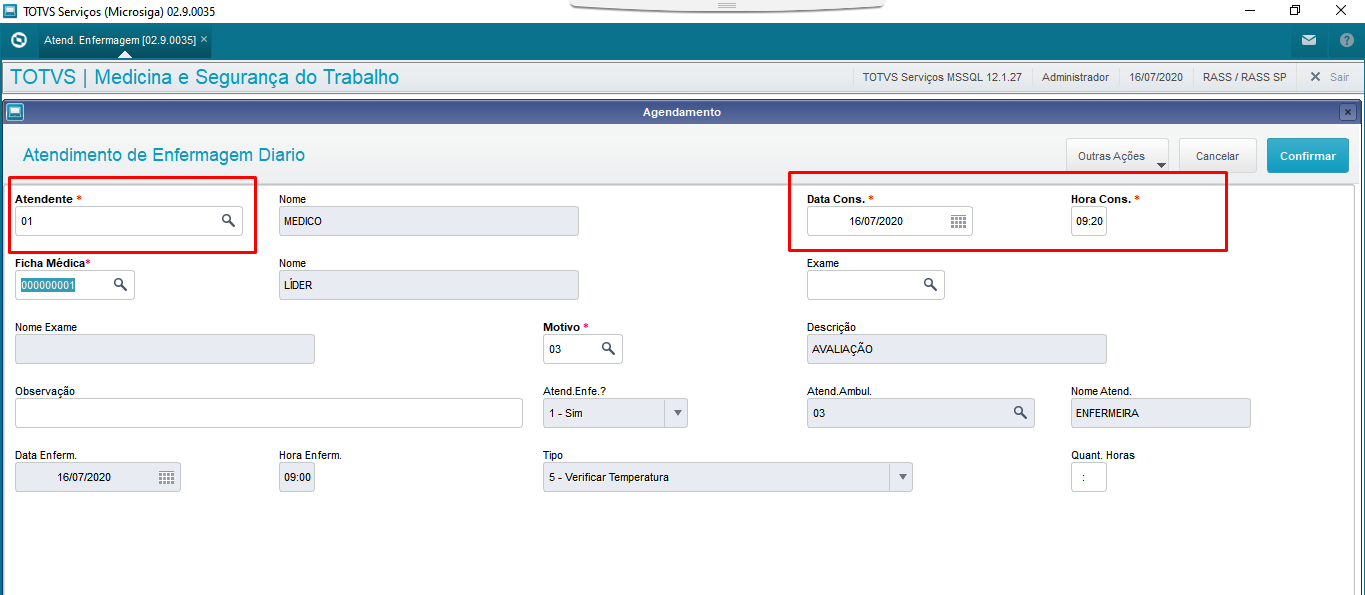
Task: Open the help question mark icon
Action: [x=1346, y=41]
